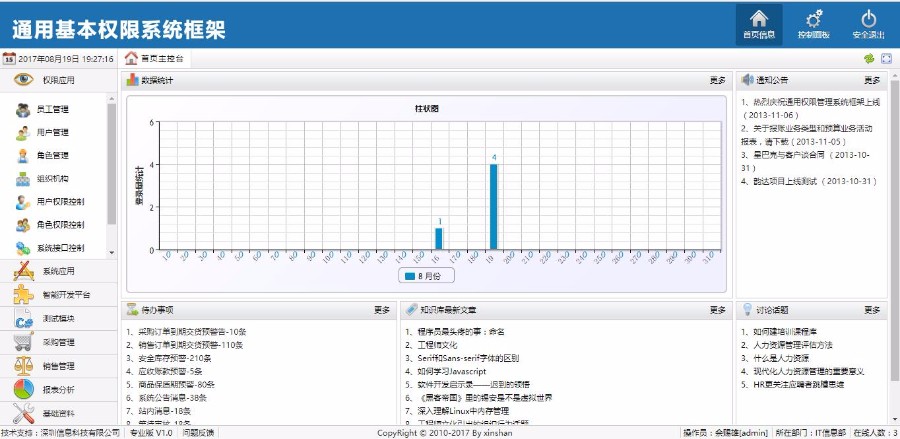
Task: Open todo item 销售订单到期交货预警-110条
Action: (184, 345)
